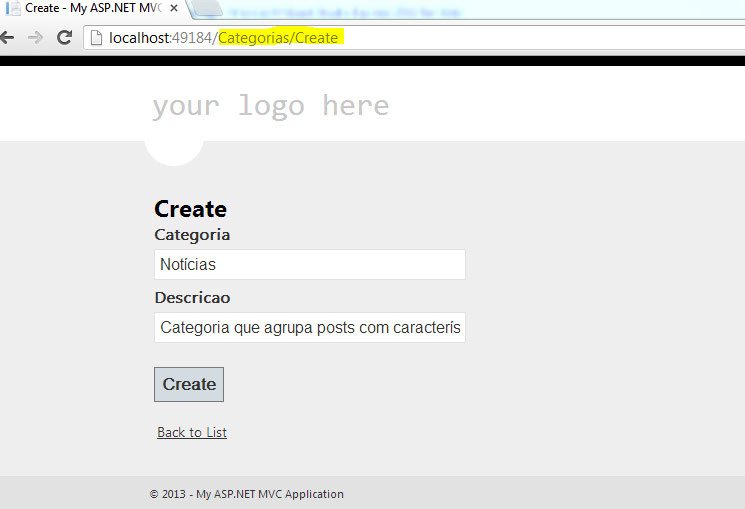
Task: Click the 'your logo here' site title
Action: click(x=270, y=105)
